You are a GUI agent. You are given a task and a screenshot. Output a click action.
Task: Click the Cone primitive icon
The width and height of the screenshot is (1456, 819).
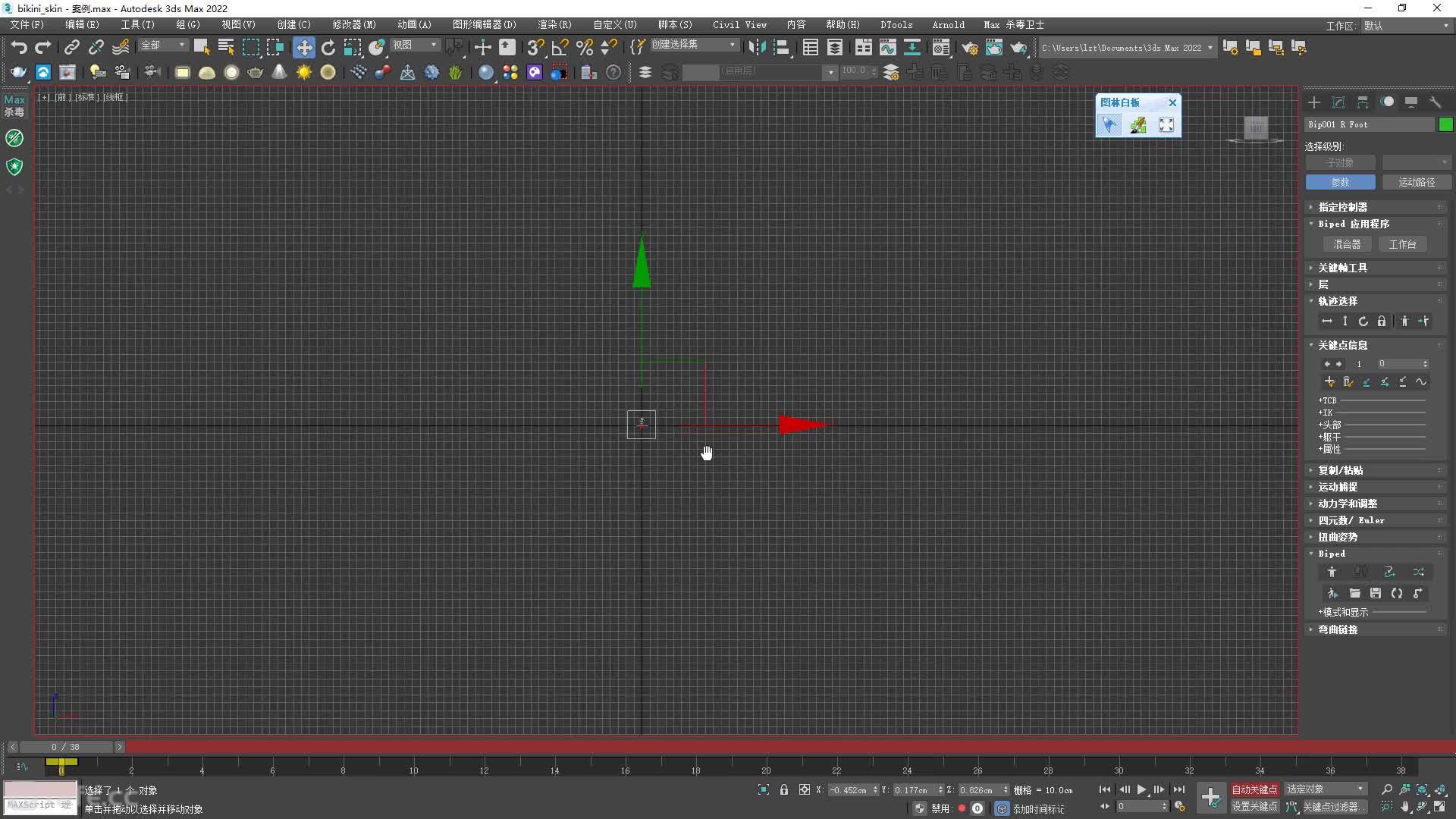[279, 72]
